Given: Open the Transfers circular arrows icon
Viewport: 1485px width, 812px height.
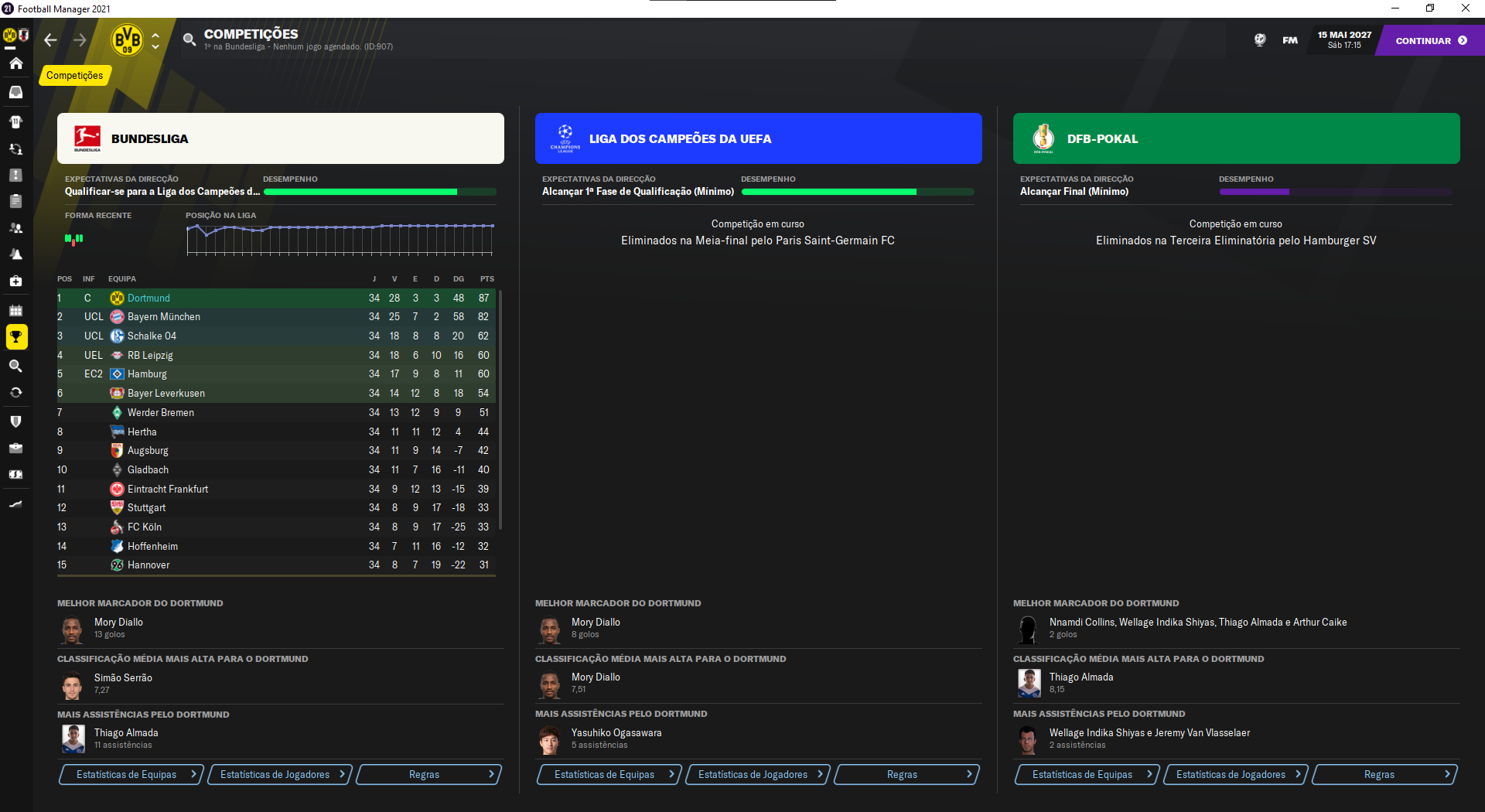Looking at the screenshot, I should coord(15,393).
